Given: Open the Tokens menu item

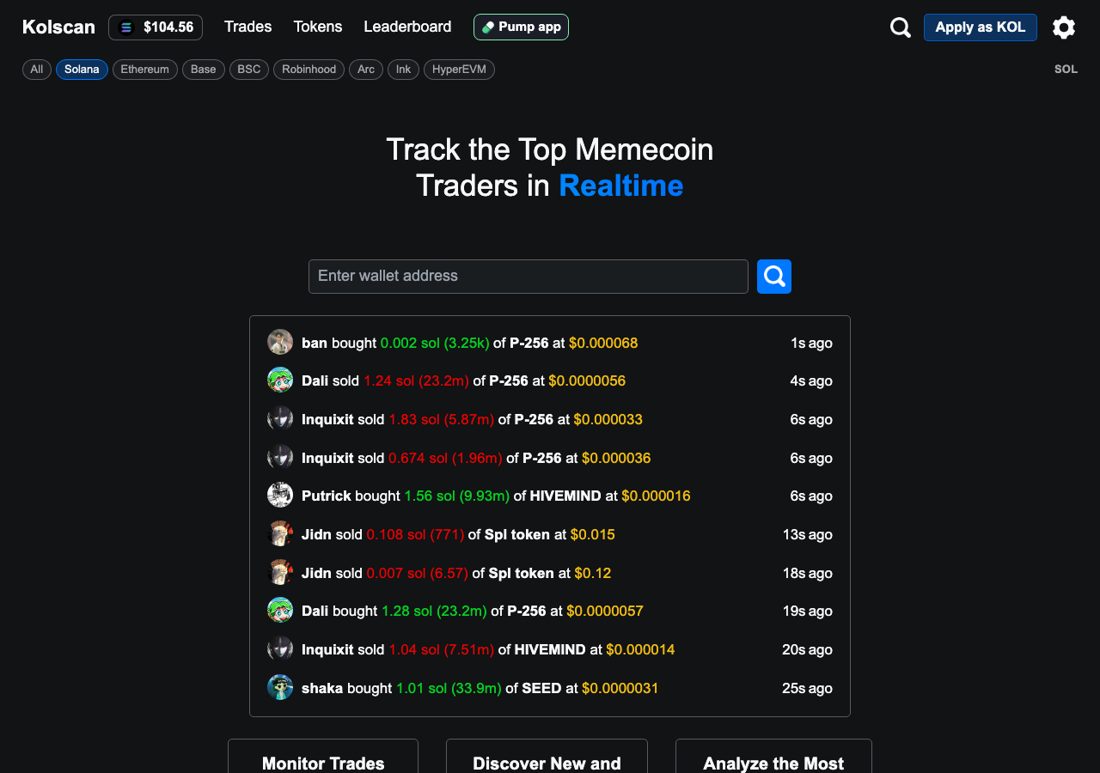Looking at the screenshot, I should [x=318, y=27].
